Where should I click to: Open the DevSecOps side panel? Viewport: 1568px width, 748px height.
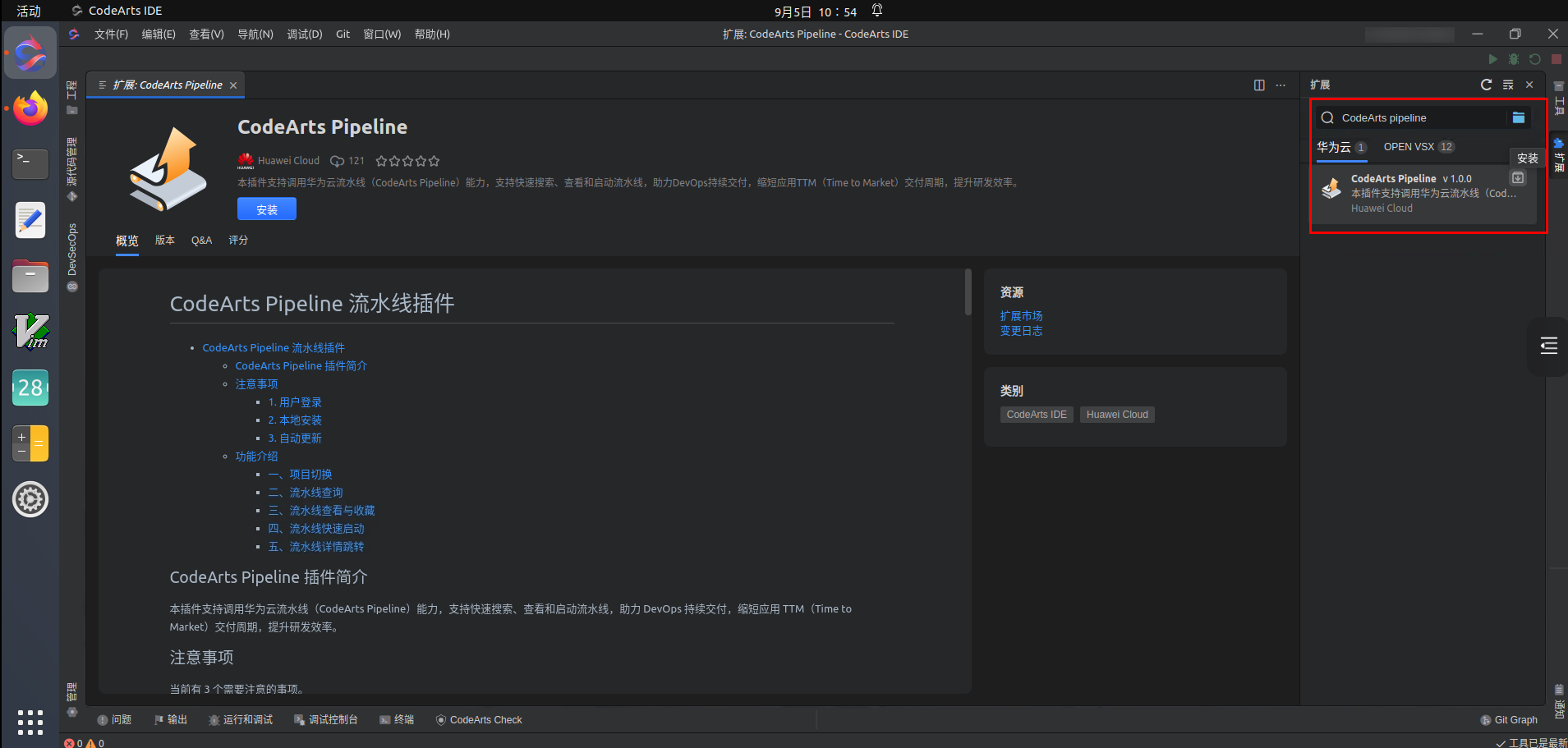tap(72, 257)
